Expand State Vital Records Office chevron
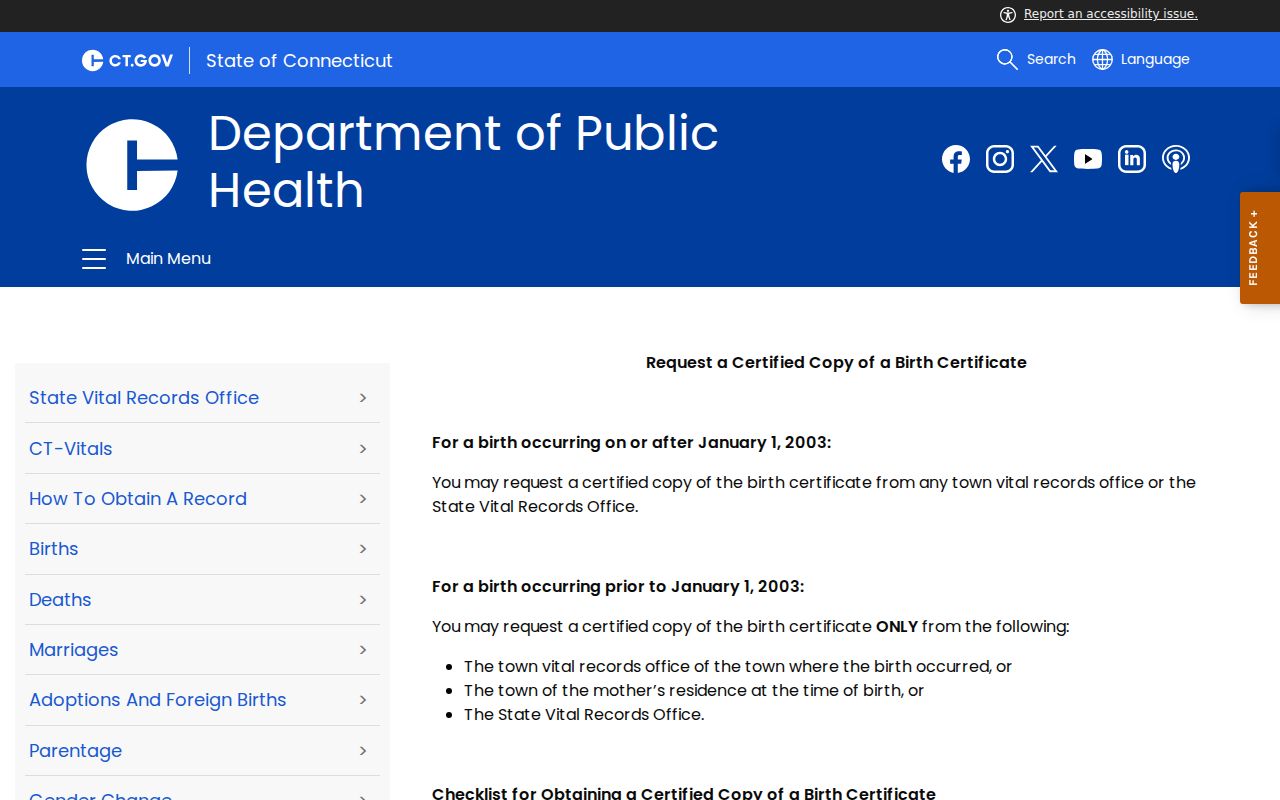The width and height of the screenshot is (1280, 800). pyautogui.click(x=363, y=398)
